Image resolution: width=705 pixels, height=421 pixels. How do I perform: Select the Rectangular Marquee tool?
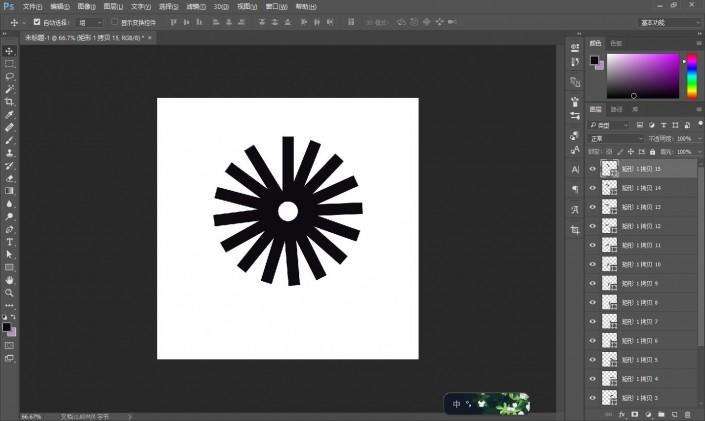click(x=9, y=64)
